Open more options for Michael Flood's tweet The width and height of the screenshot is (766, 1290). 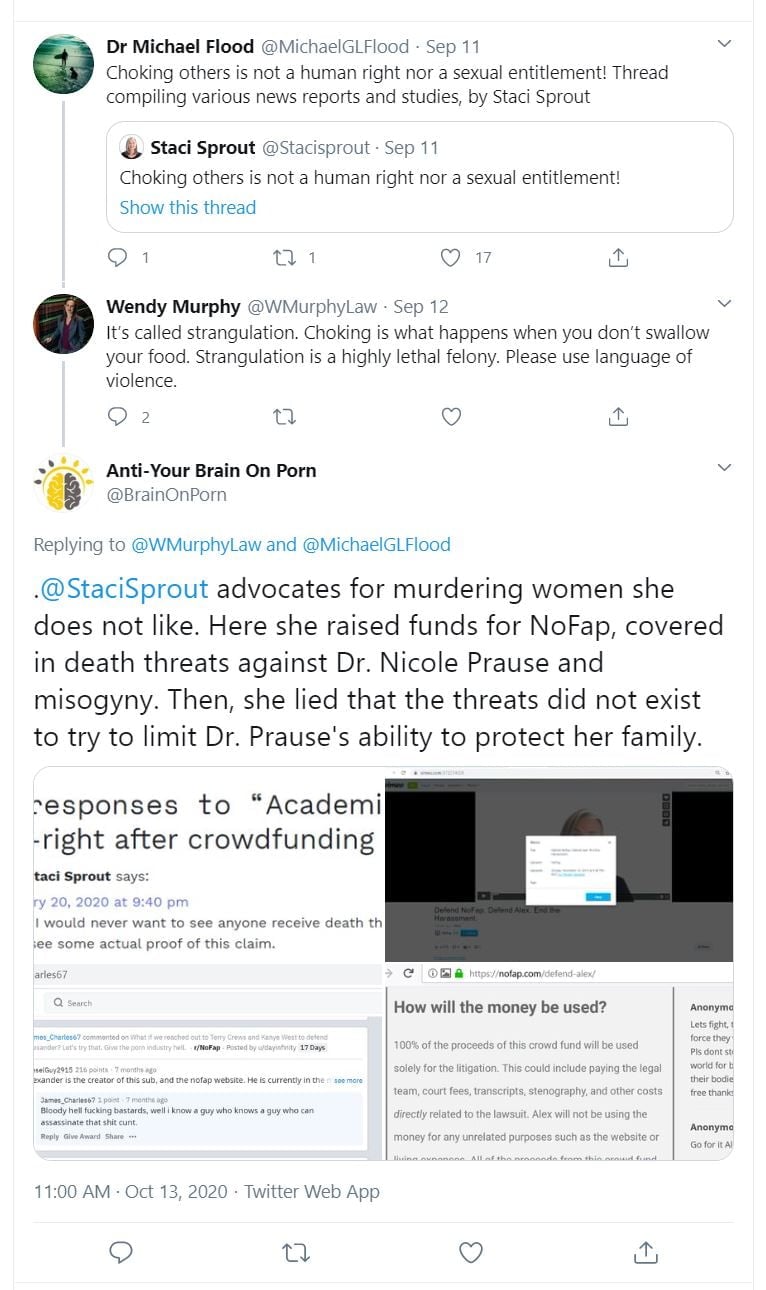click(x=725, y=44)
